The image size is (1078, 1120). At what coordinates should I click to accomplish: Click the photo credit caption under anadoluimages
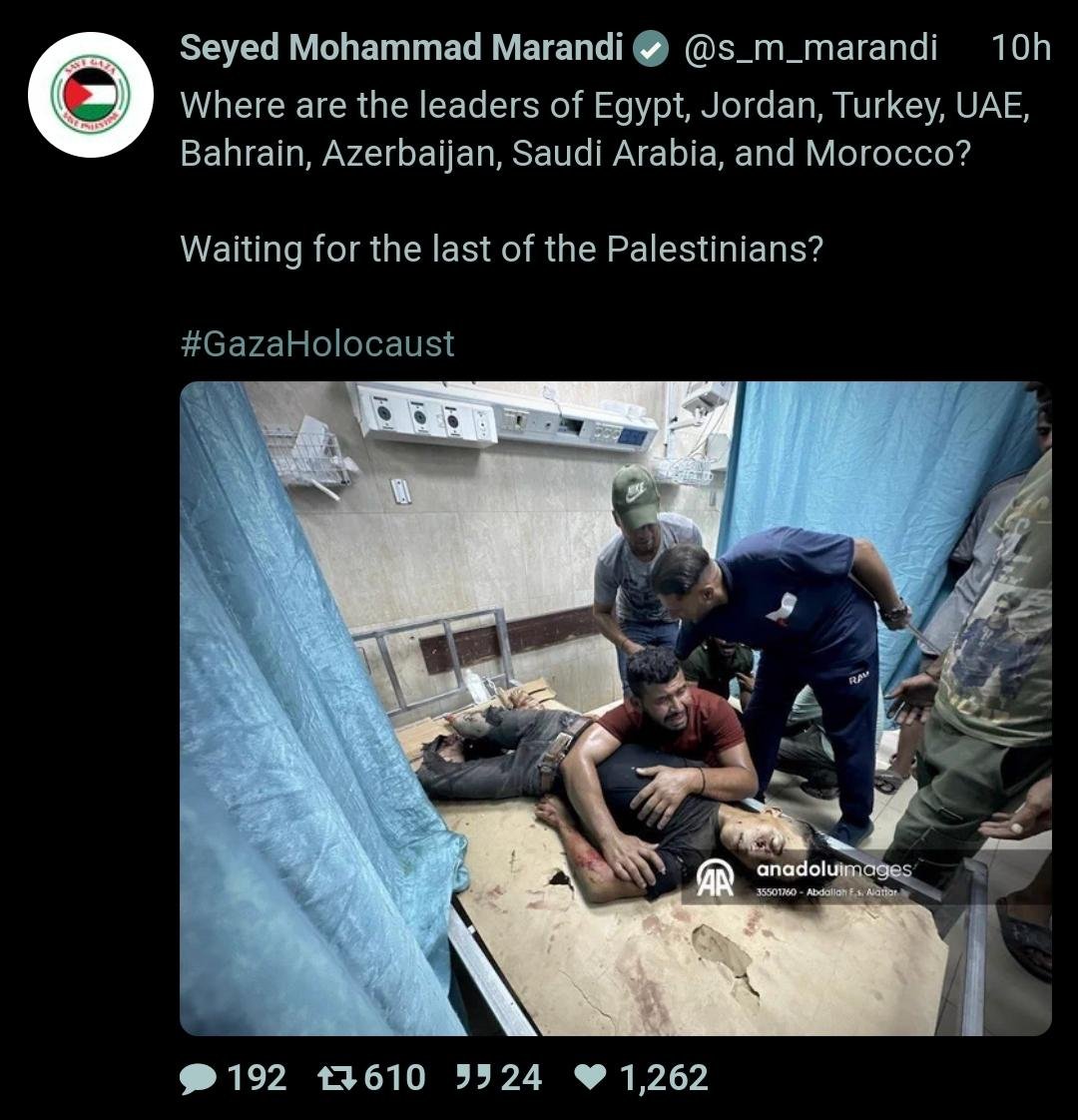(x=826, y=891)
